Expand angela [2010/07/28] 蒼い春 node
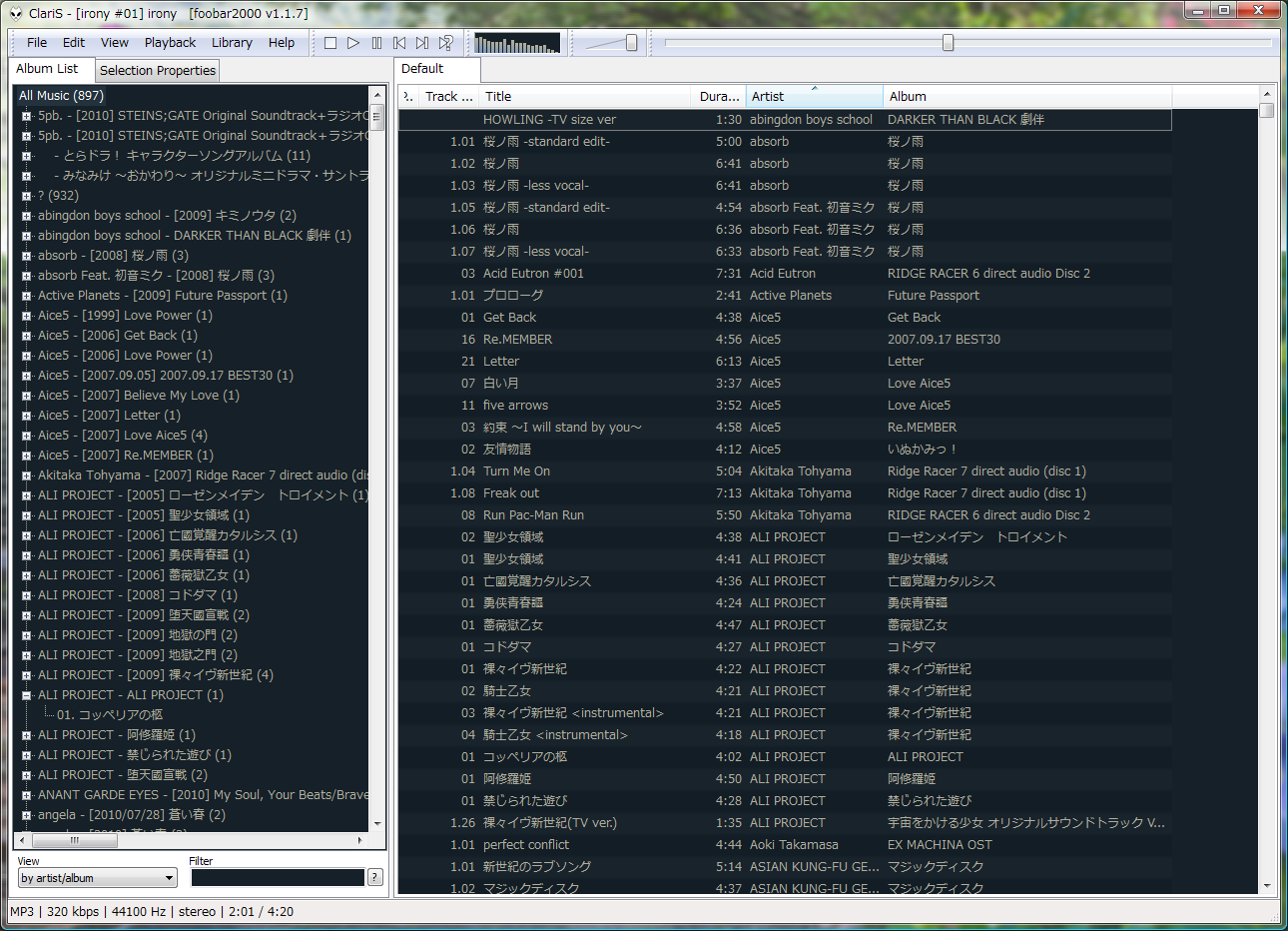This screenshot has width=1288, height=931. coord(27,815)
